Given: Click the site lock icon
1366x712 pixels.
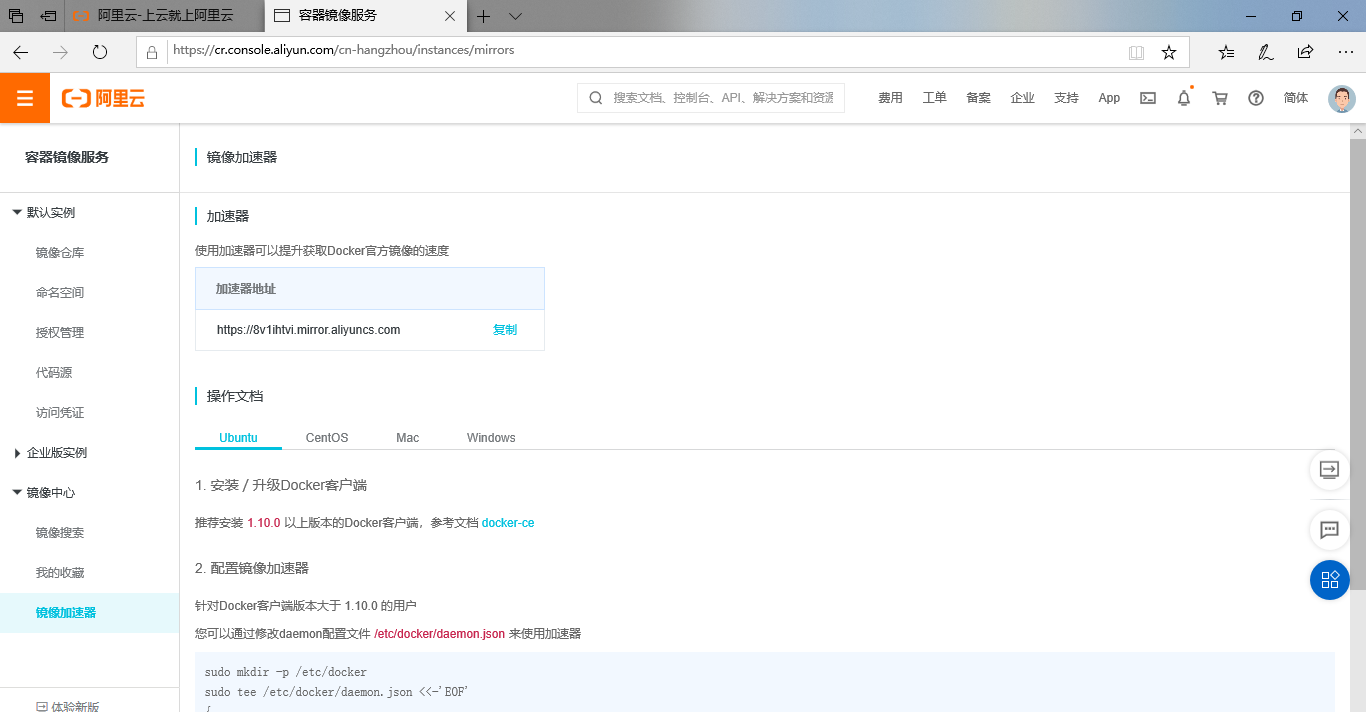Looking at the screenshot, I should pyautogui.click(x=152, y=52).
